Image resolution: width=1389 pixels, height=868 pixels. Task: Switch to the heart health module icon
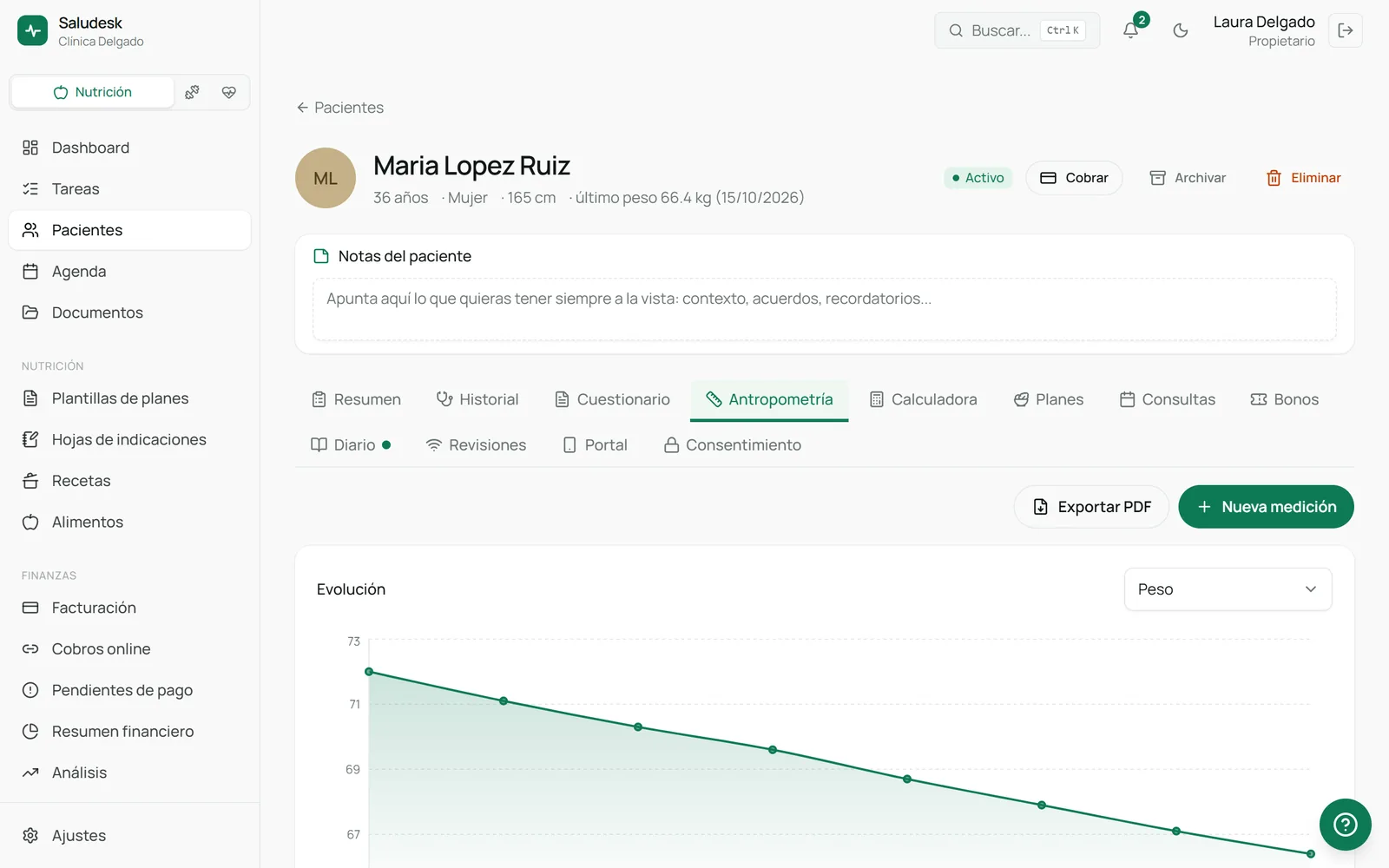pos(229,92)
